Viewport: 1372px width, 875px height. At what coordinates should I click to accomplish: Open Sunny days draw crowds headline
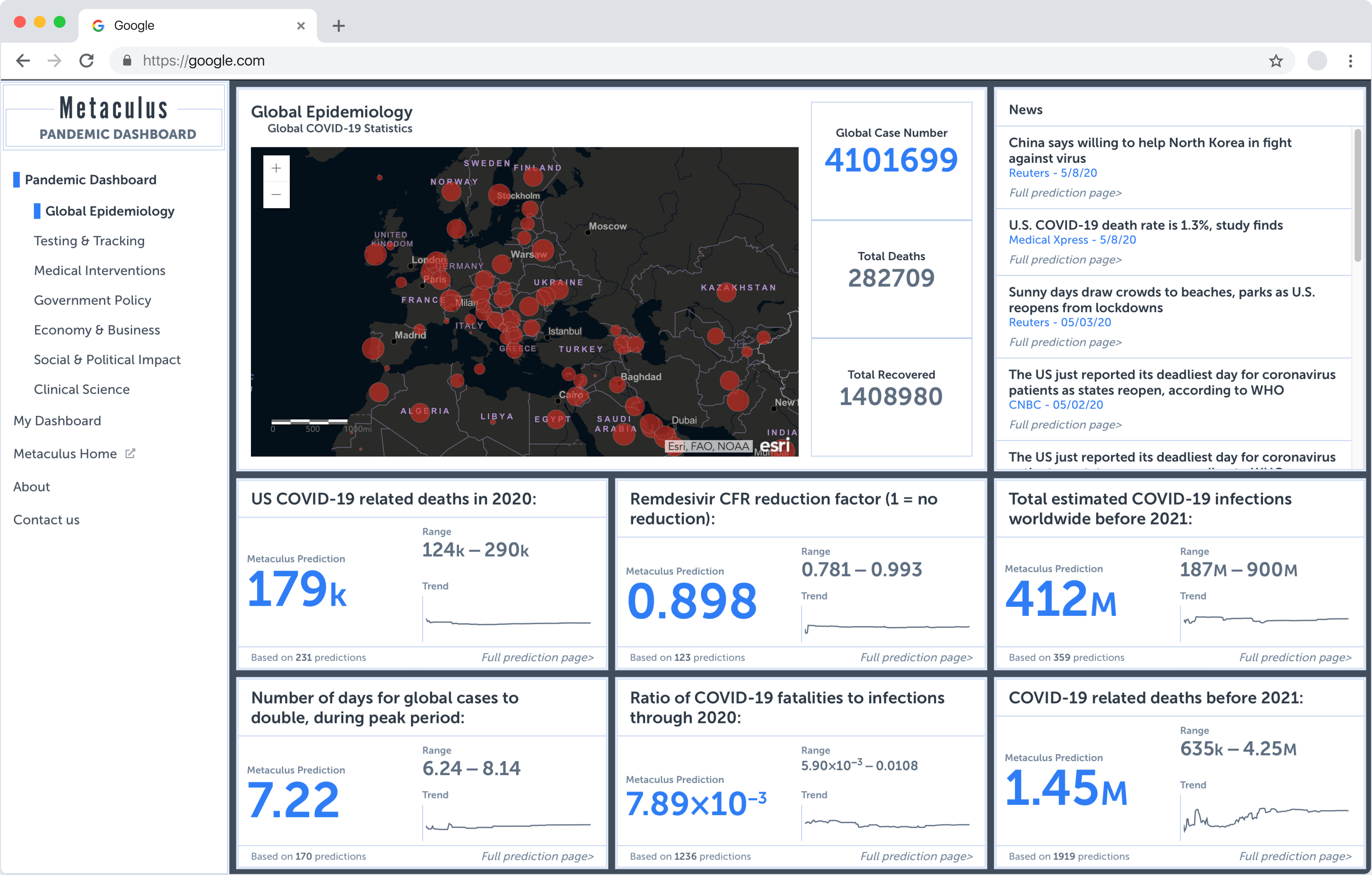(x=1161, y=300)
